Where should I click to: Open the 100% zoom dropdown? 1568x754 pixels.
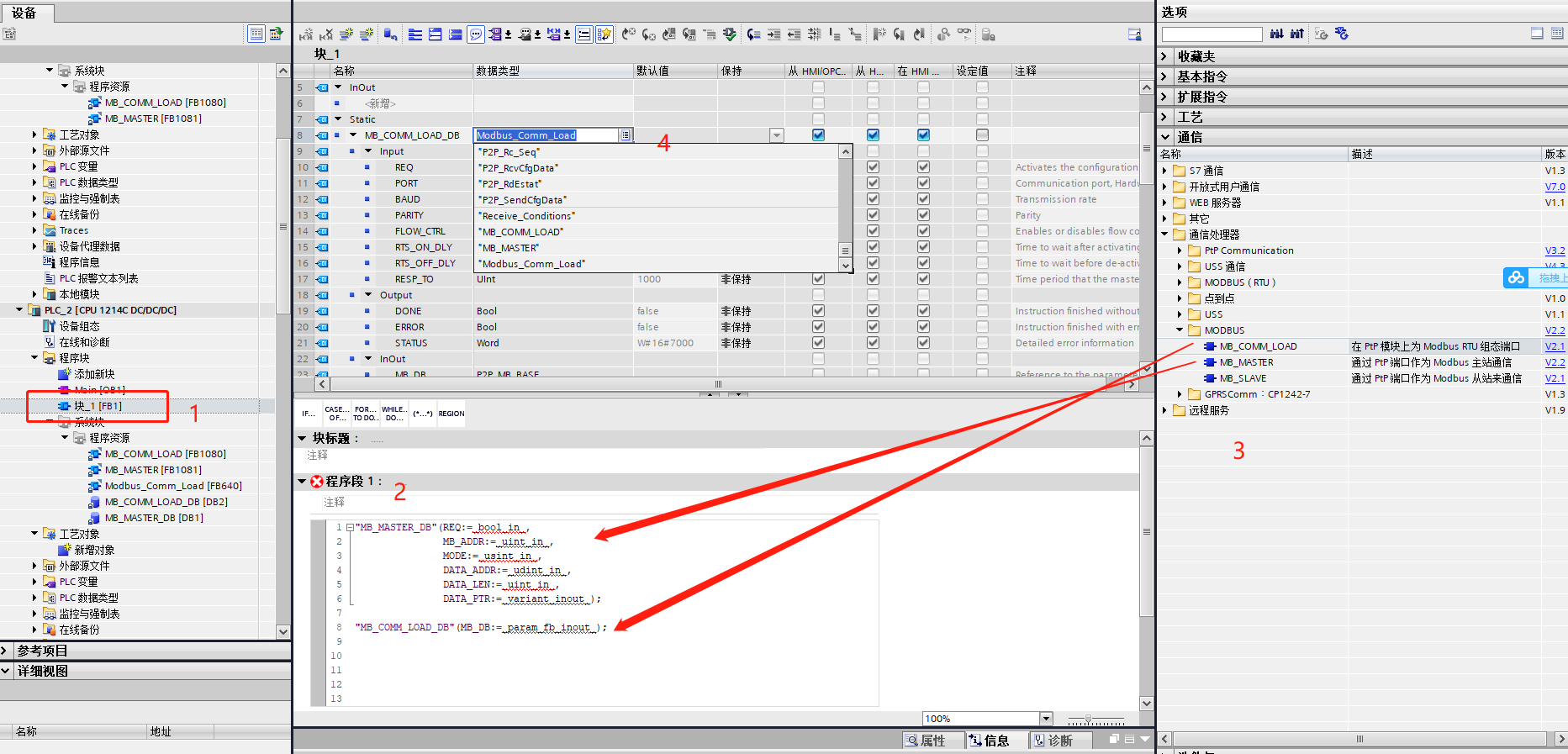[1047, 719]
